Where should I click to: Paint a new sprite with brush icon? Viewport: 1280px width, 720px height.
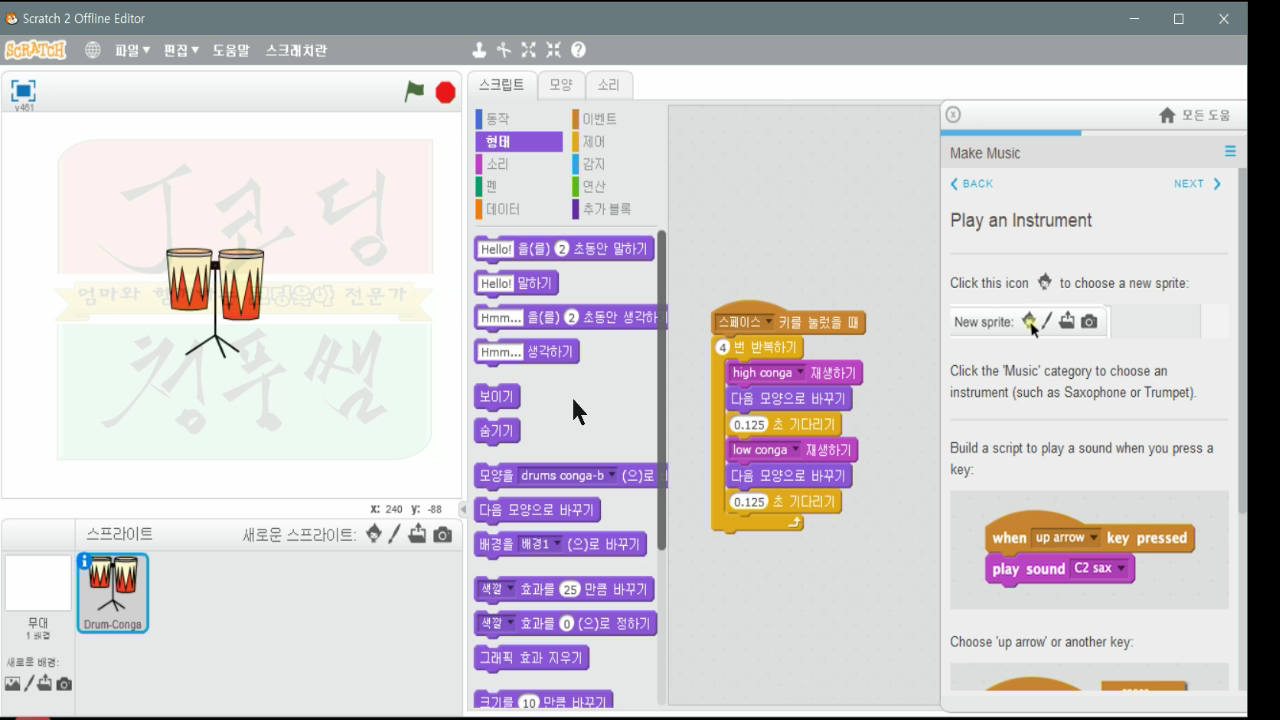[x=395, y=534]
